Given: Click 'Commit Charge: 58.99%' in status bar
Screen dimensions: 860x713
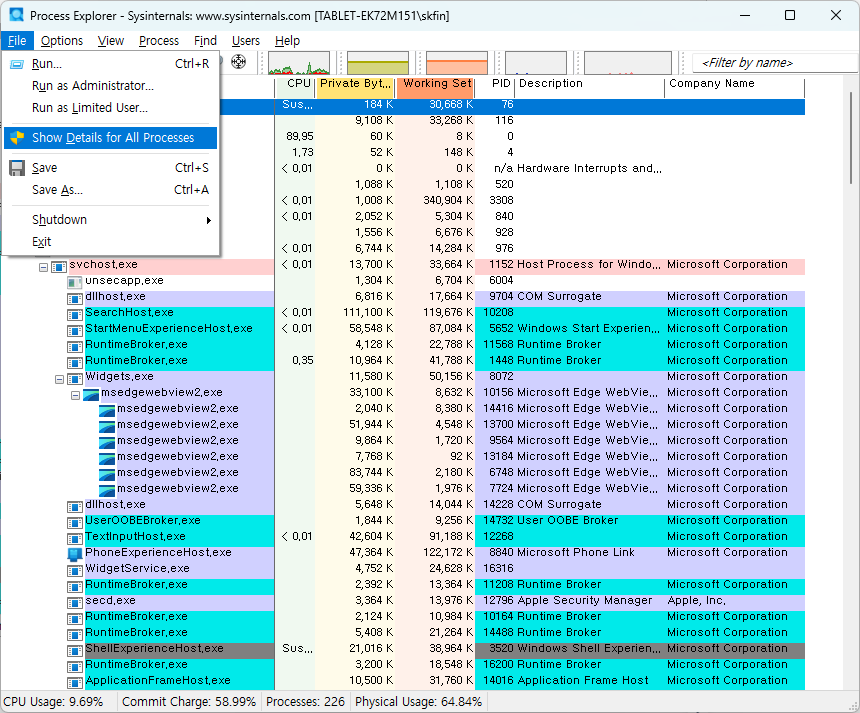Looking at the screenshot, I should click(189, 702).
